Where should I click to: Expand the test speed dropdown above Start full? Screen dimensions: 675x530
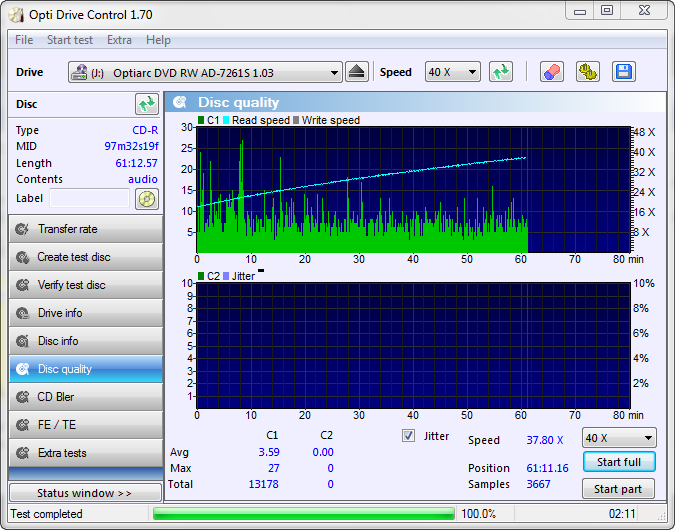pyautogui.click(x=619, y=438)
